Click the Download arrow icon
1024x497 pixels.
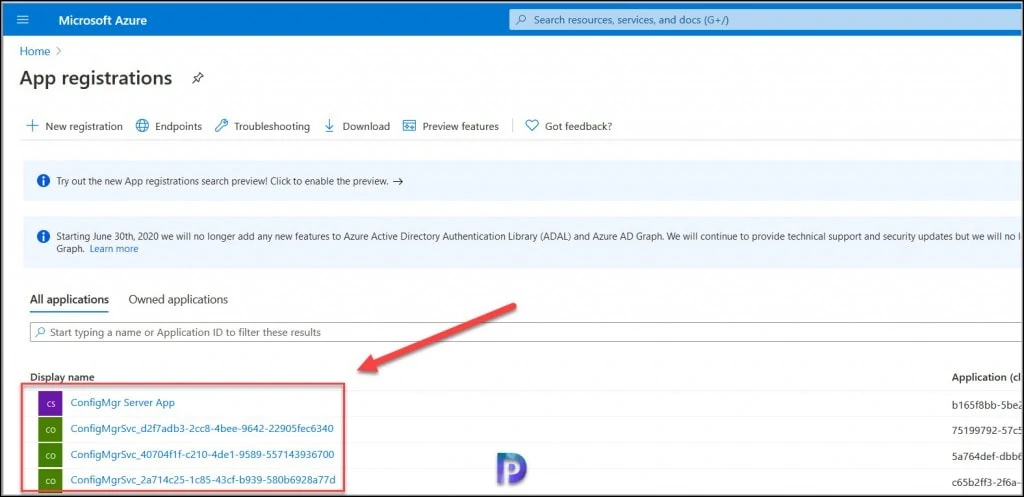click(x=330, y=125)
